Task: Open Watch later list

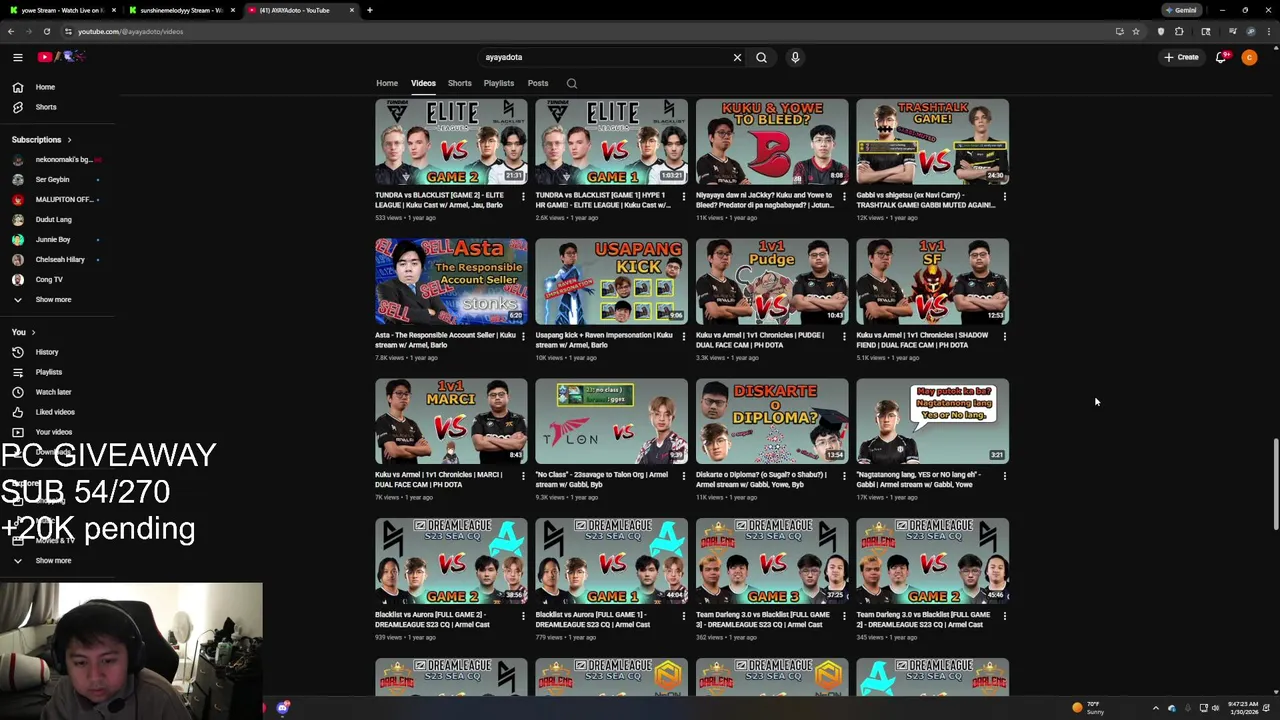Action: pyautogui.click(x=53, y=392)
